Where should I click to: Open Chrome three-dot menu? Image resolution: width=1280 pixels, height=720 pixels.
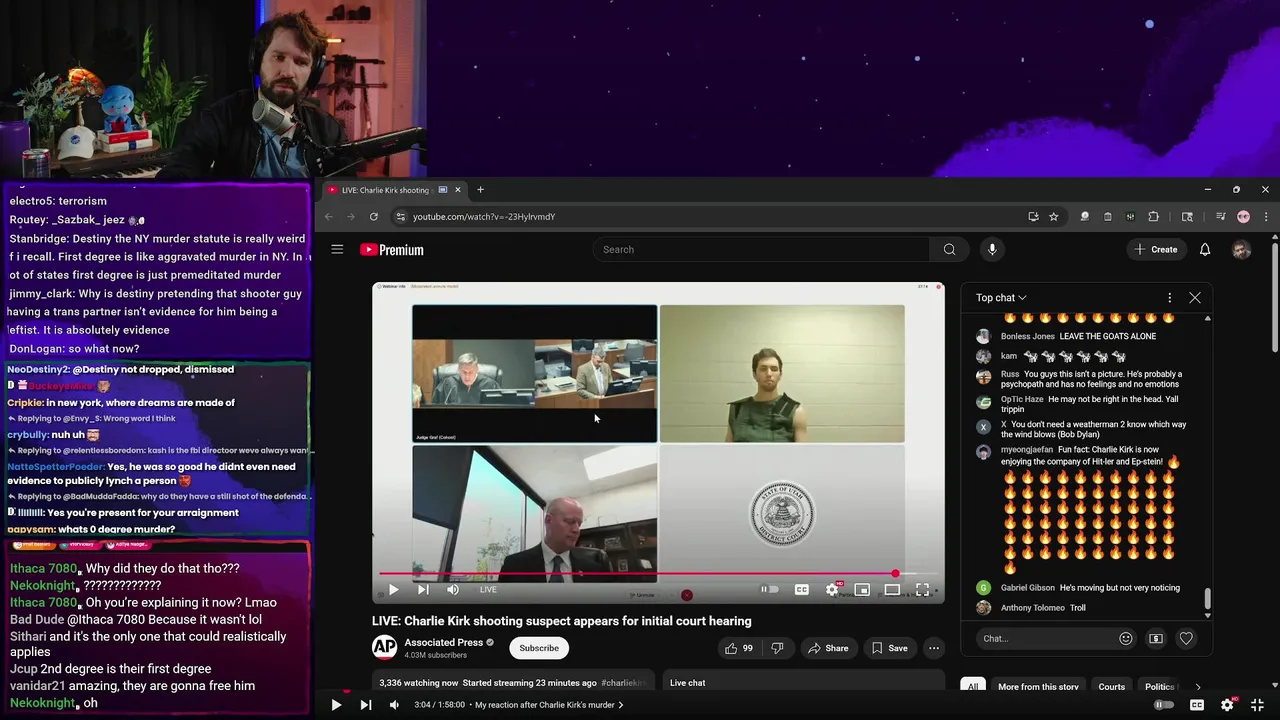1265,216
